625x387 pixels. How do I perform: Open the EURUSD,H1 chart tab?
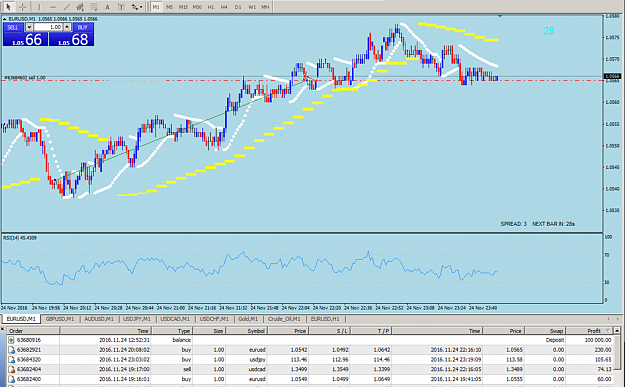[325, 319]
